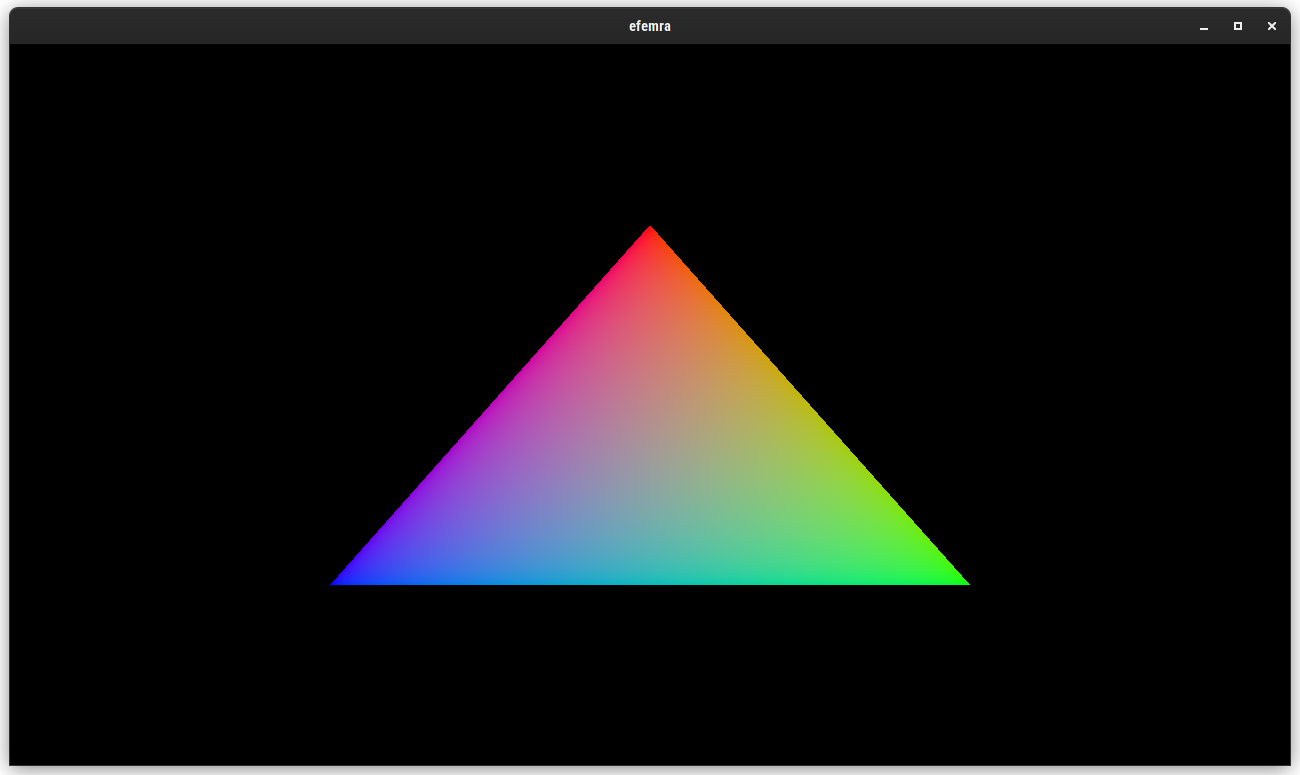Pick the cyan midpoint of bottom edge
The image size is (1300, 775).
(650, 579)
